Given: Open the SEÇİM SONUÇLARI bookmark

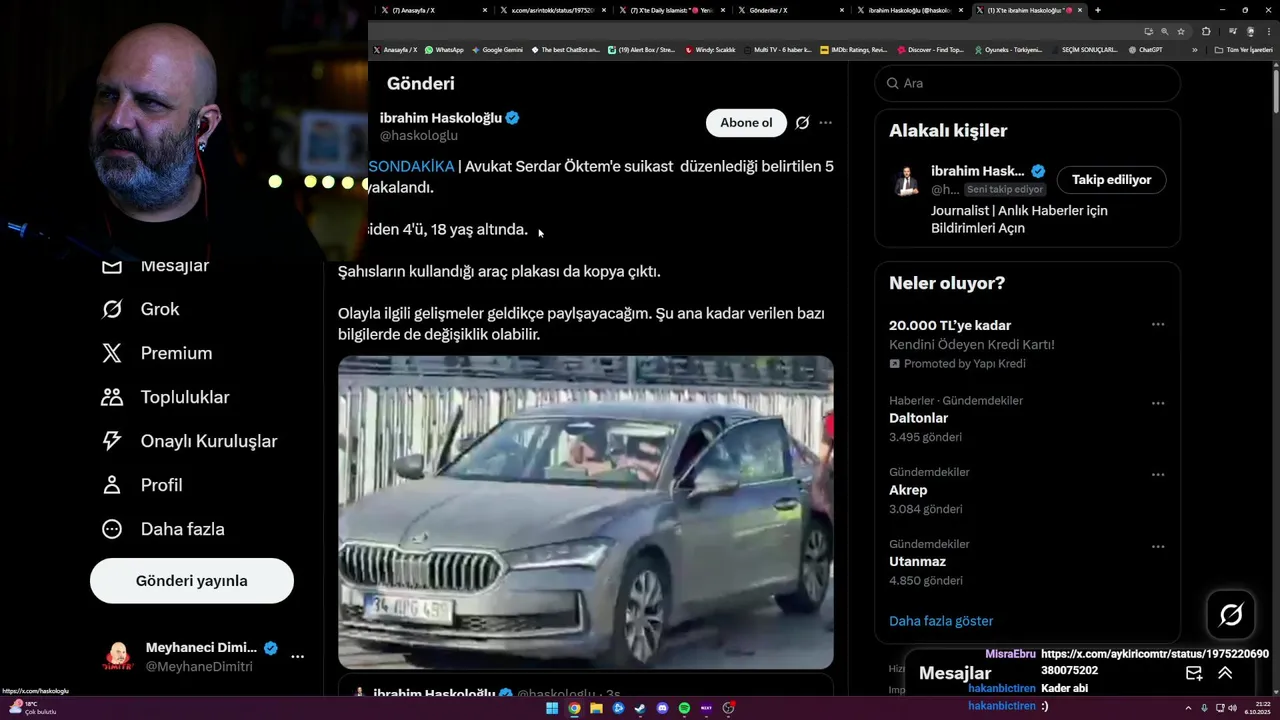Looking at the screenshot, I should [1085, 50].
